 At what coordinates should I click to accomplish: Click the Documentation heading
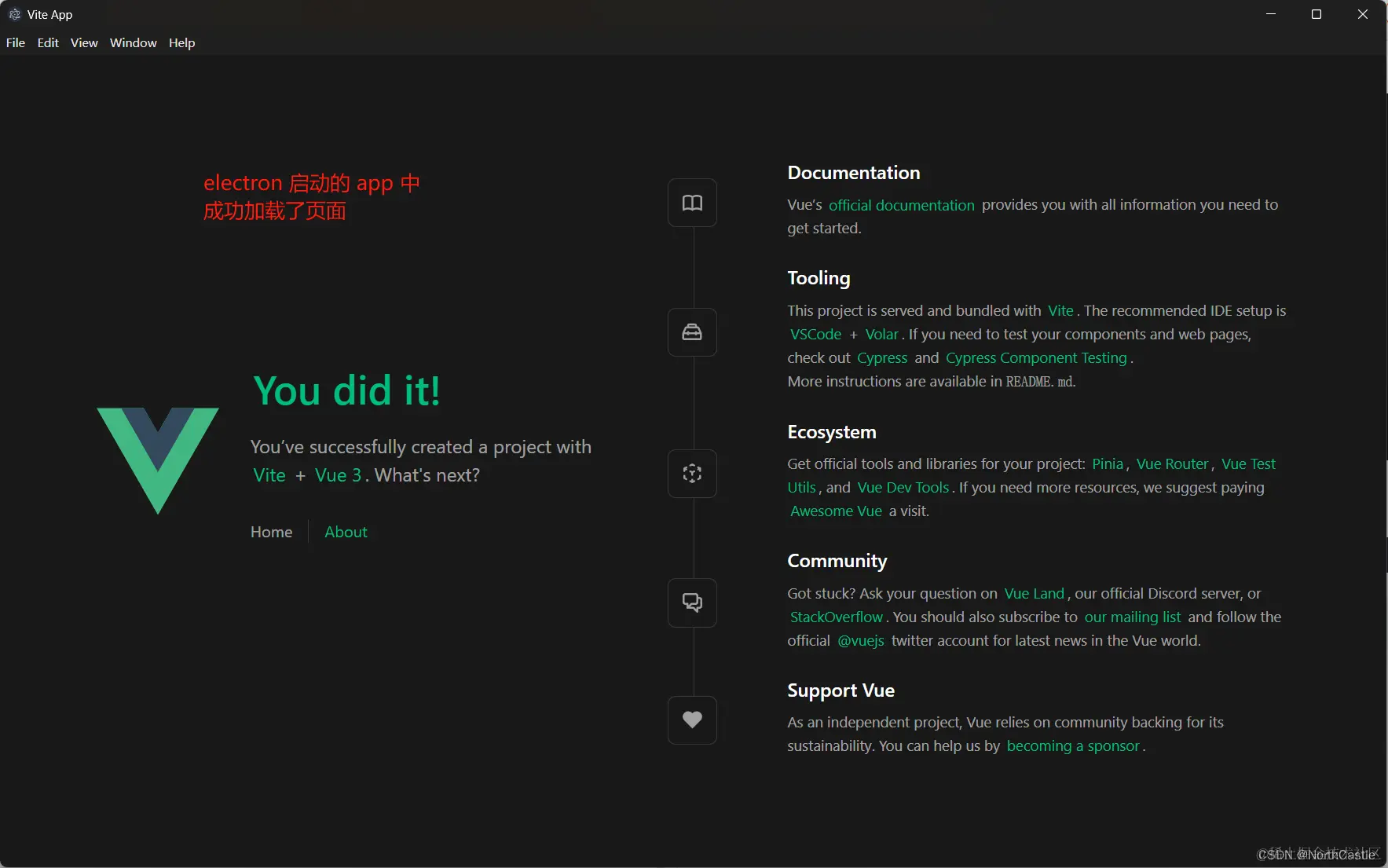tap(854, 173)
